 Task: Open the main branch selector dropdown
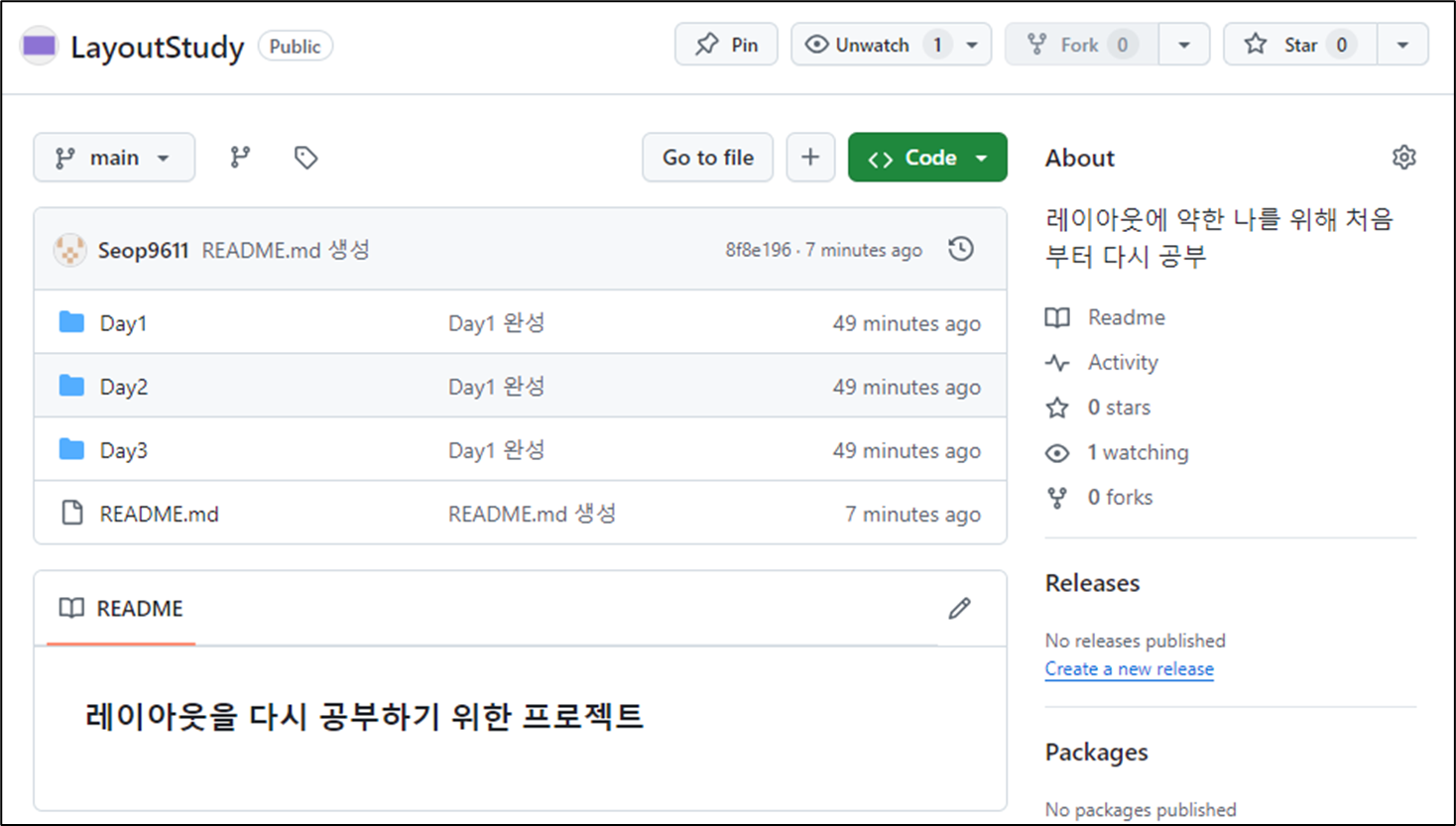pyautogui.click(x=114, y=158)
